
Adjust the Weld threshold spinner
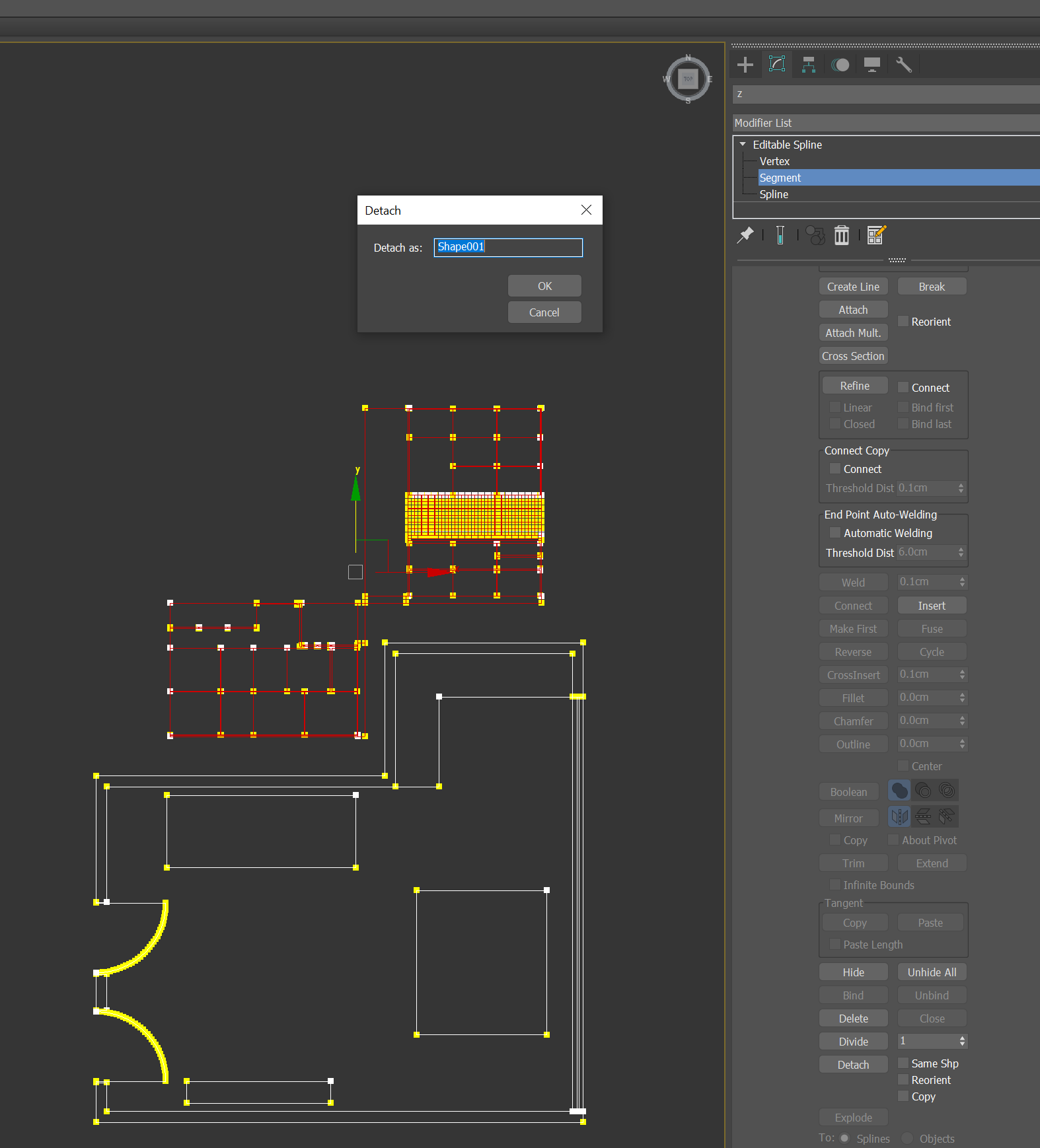click(962, 582)
